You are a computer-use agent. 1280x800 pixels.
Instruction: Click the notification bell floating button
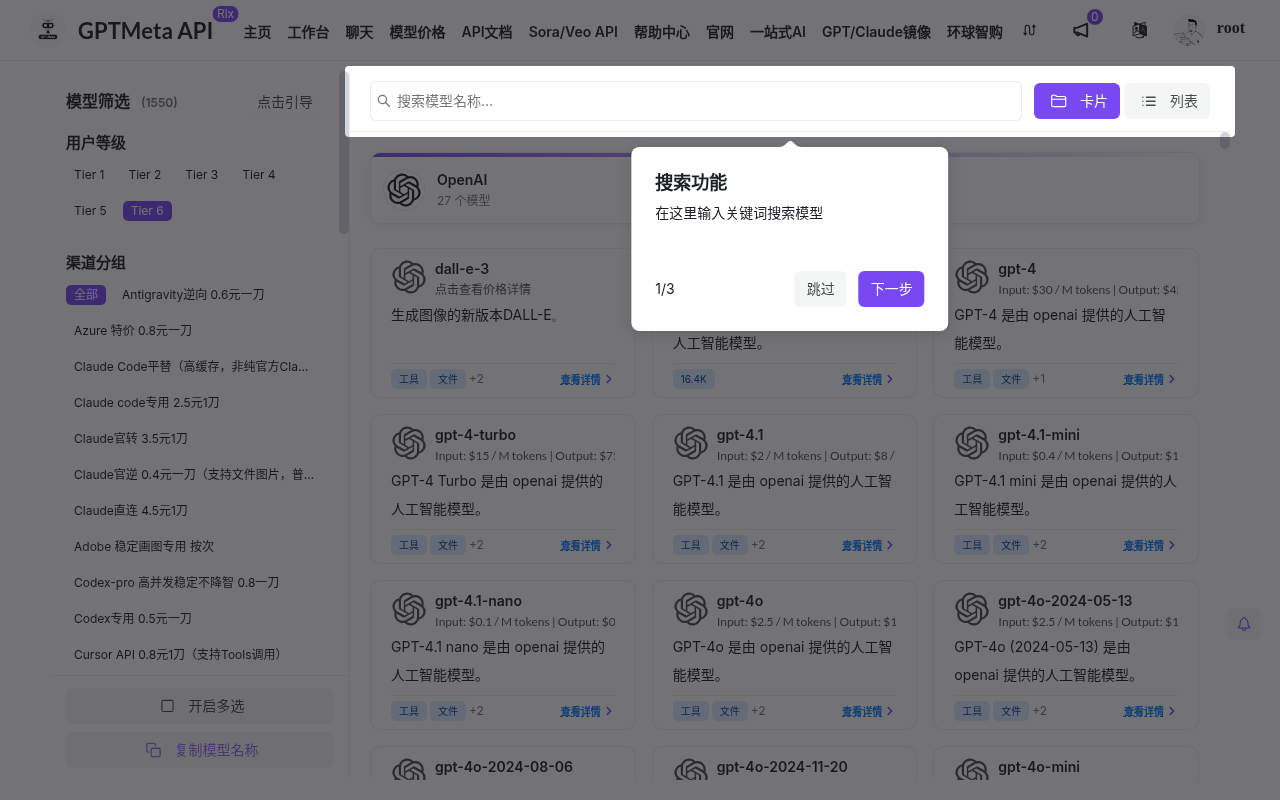click(1244, 624)
